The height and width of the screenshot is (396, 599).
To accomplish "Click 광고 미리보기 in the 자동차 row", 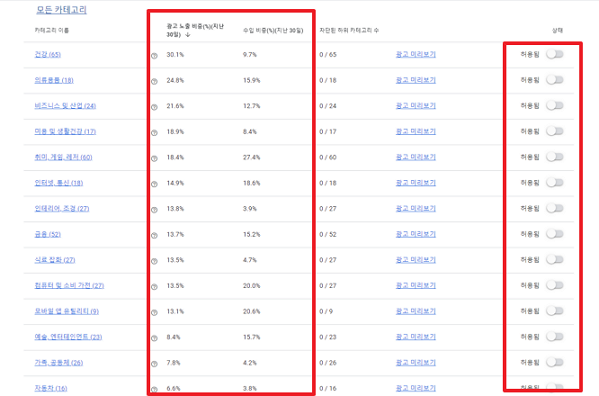I will pyautogui.click(x=416, y=388).
